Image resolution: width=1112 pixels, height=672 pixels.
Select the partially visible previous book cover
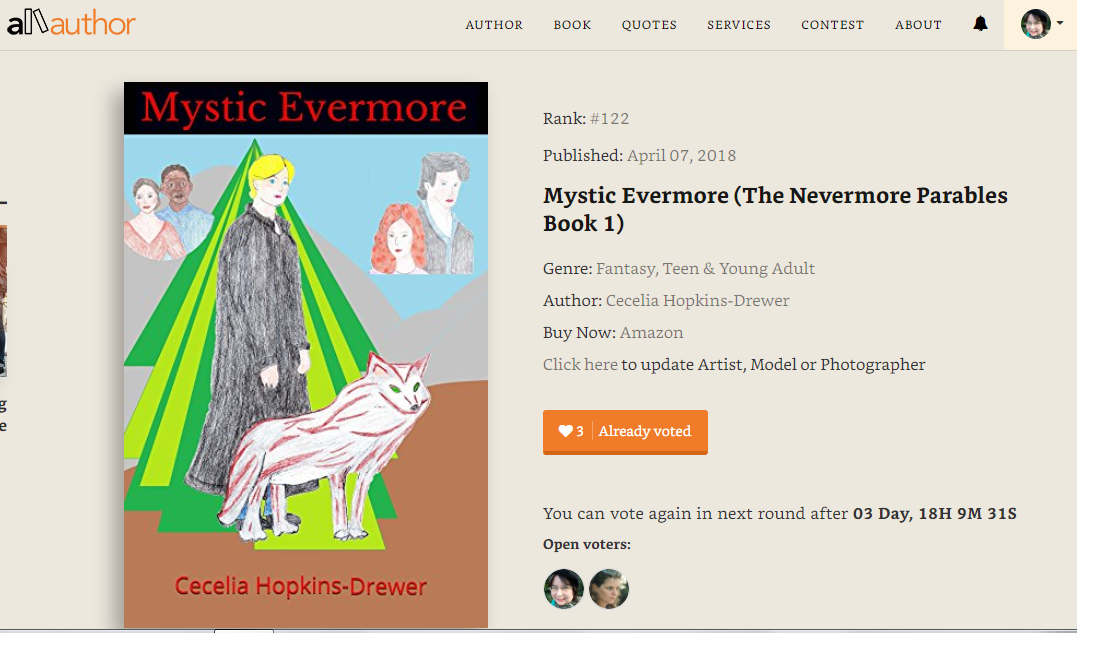[3, 301]
